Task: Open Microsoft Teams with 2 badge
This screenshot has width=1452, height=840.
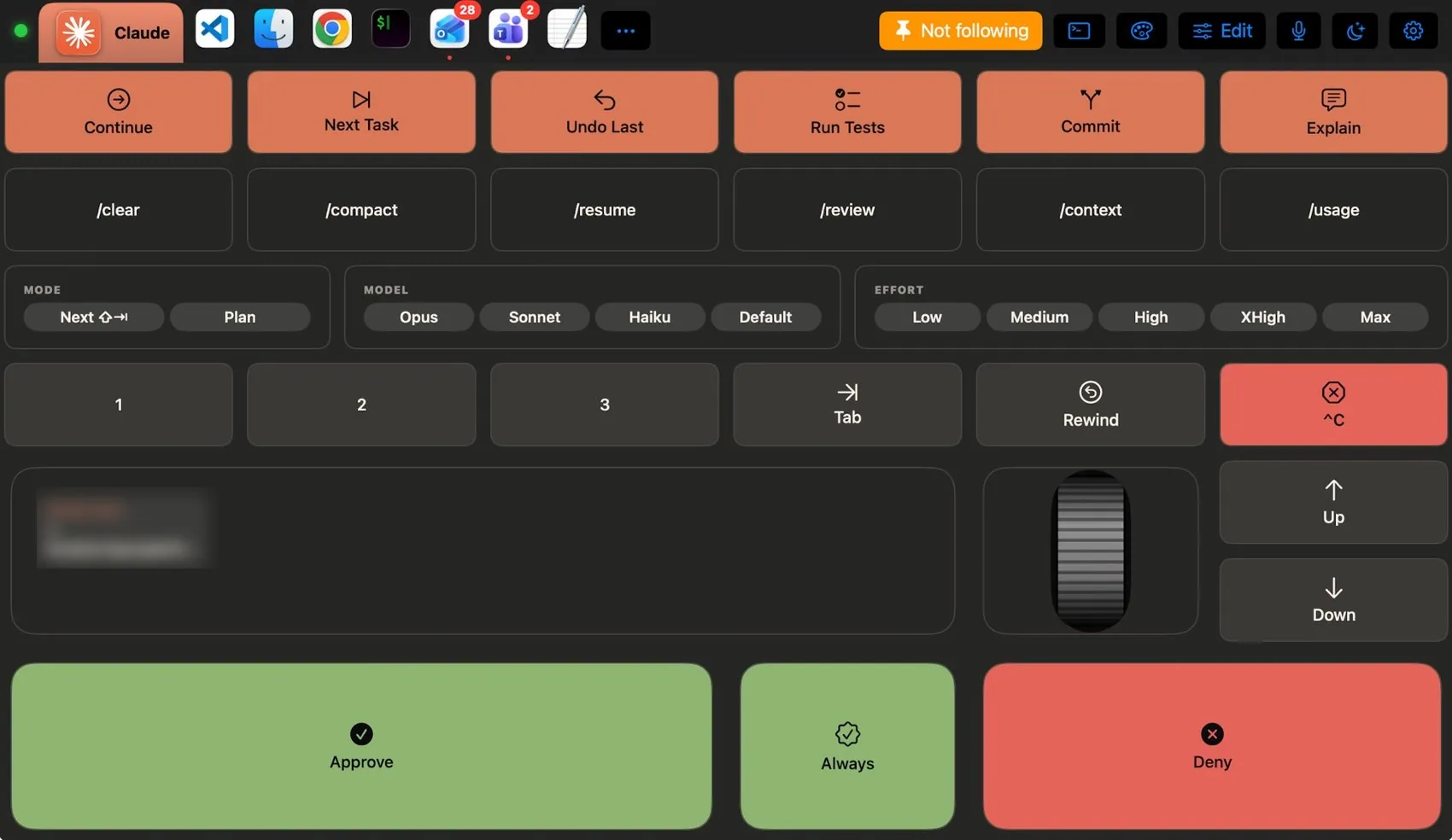Action: click(508, 29)
